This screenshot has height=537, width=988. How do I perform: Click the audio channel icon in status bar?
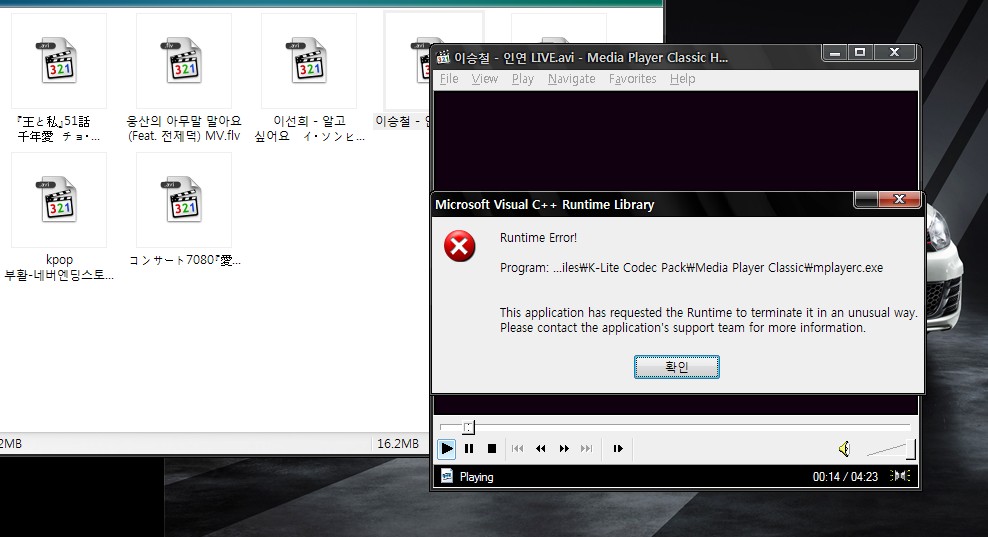(x=900, y=476)
